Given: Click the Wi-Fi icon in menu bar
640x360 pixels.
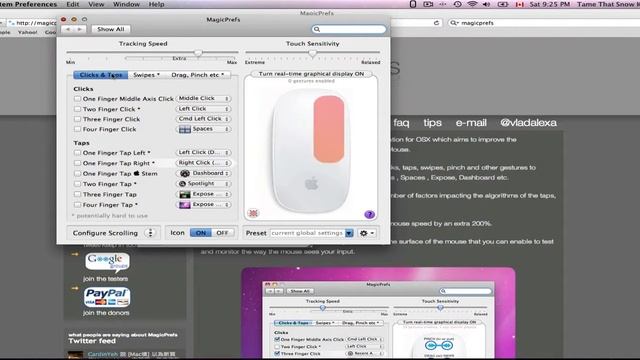Looking at the screenshot, I should (472, 4).
